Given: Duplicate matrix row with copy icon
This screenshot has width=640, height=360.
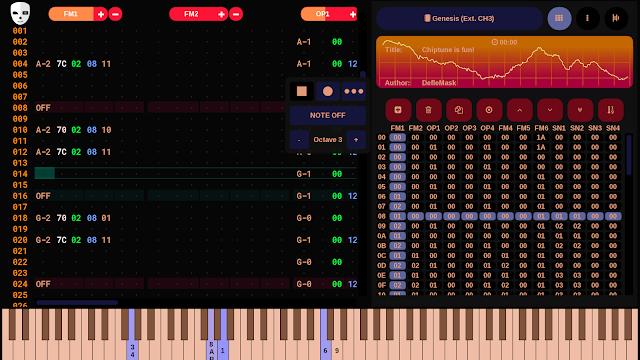Looking at the screenshot, I should click(459, 110).
